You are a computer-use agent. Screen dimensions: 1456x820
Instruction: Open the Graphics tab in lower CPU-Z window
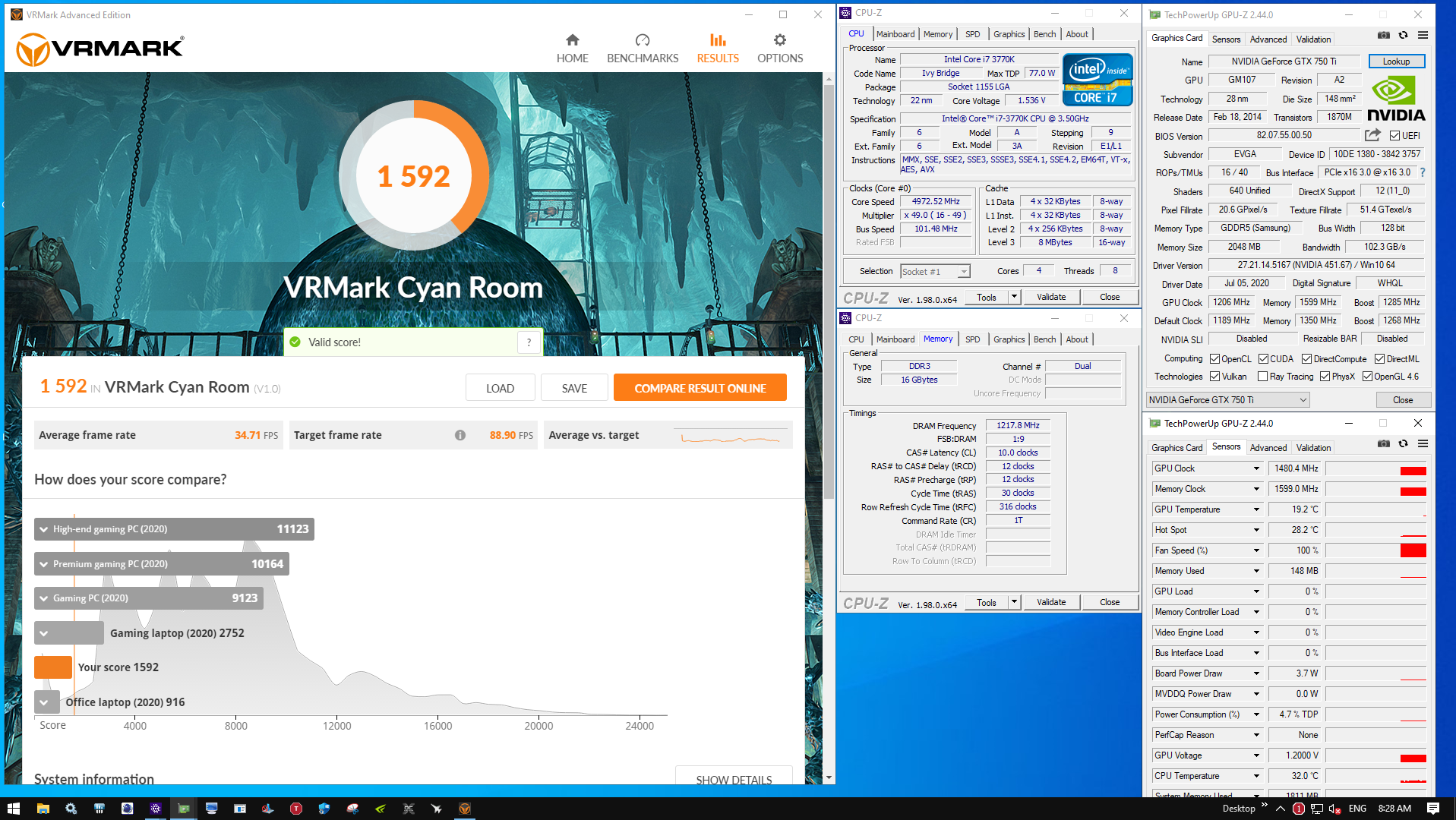pos(1009,339)
